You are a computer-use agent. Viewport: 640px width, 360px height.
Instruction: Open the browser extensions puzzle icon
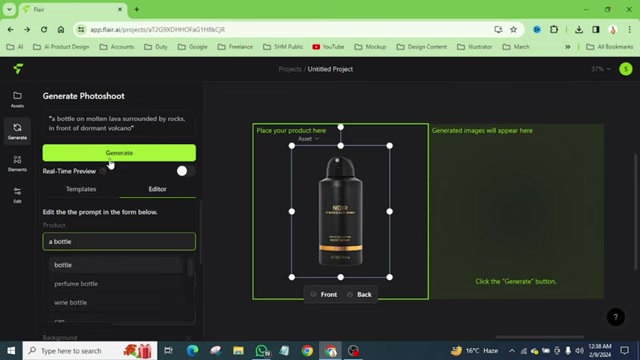(x=554, y=29)
